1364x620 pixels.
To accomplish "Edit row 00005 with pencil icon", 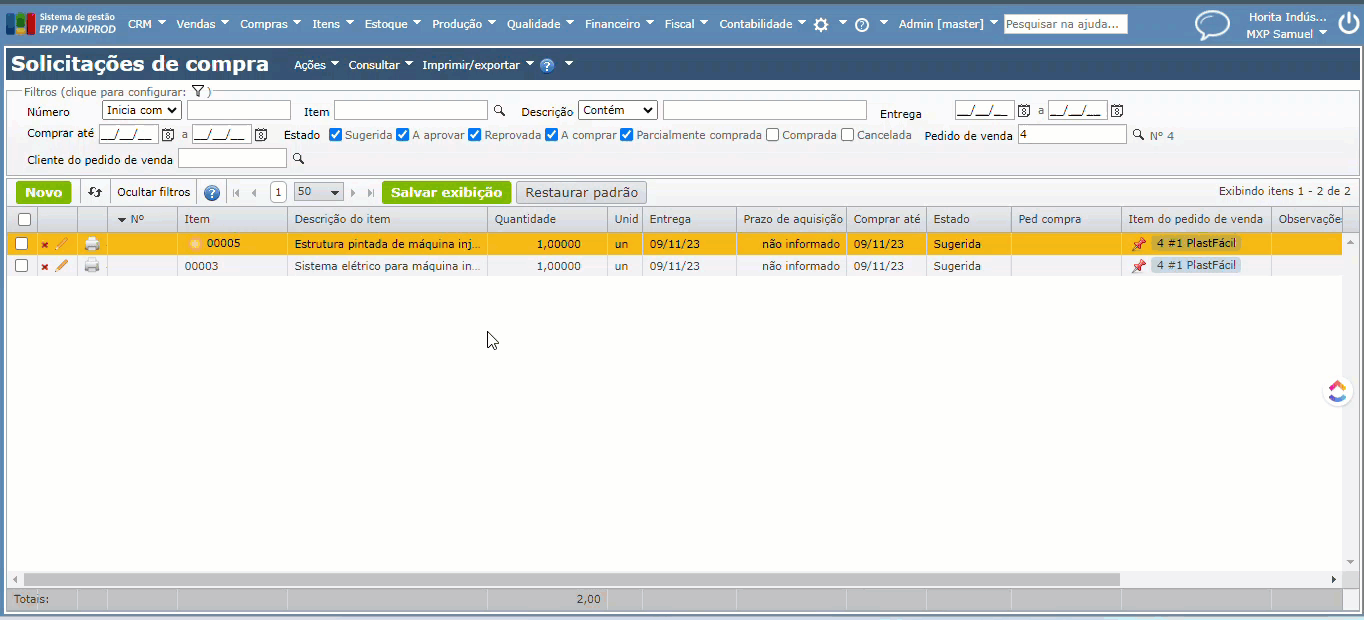I will 62,243.
